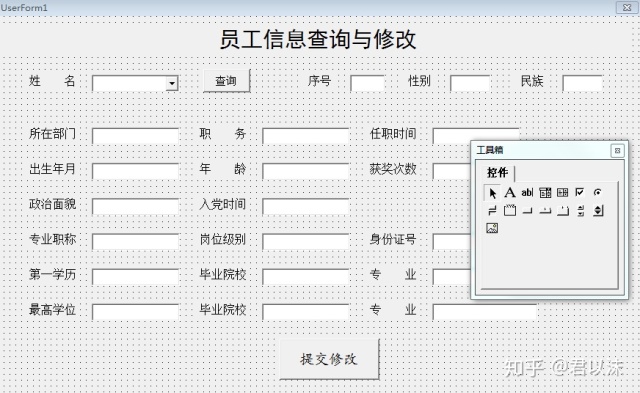Select the 出生年月 label
Image resolution: width=640 pixels, height=393 pixels.
tap(52, 169)
